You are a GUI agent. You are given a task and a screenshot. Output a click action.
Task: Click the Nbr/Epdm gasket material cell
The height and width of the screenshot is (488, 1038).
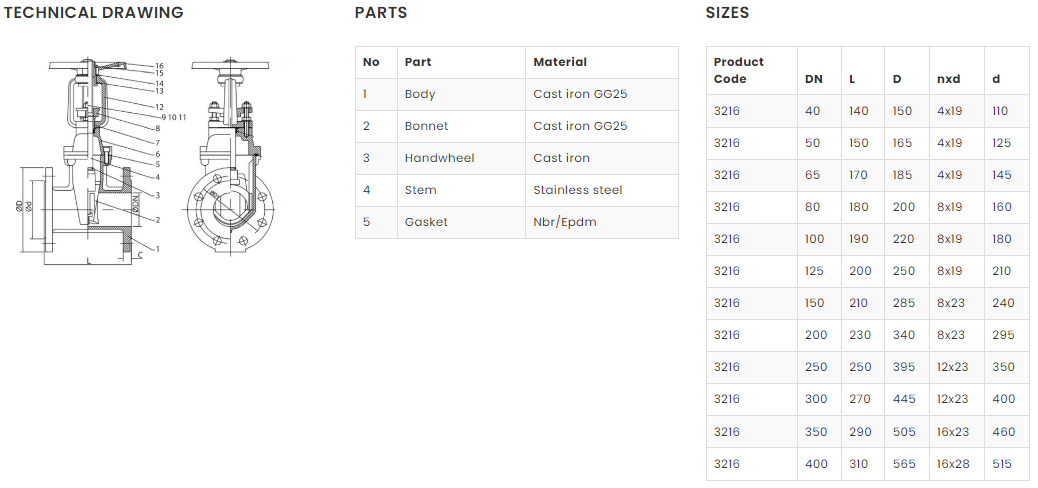point(565,222)
